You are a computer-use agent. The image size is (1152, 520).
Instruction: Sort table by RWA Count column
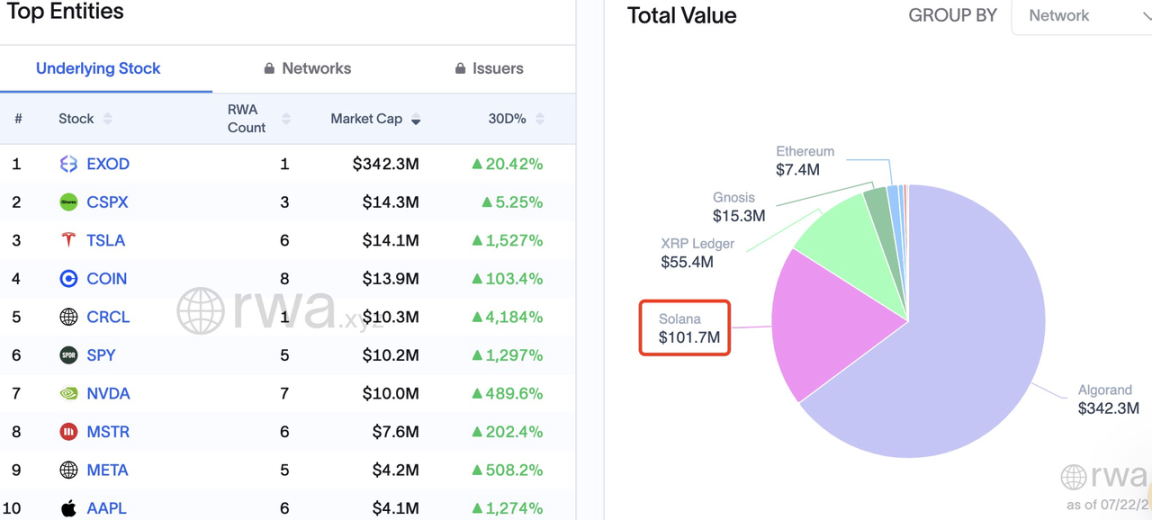pyautogui.click(x=259, y=119)
